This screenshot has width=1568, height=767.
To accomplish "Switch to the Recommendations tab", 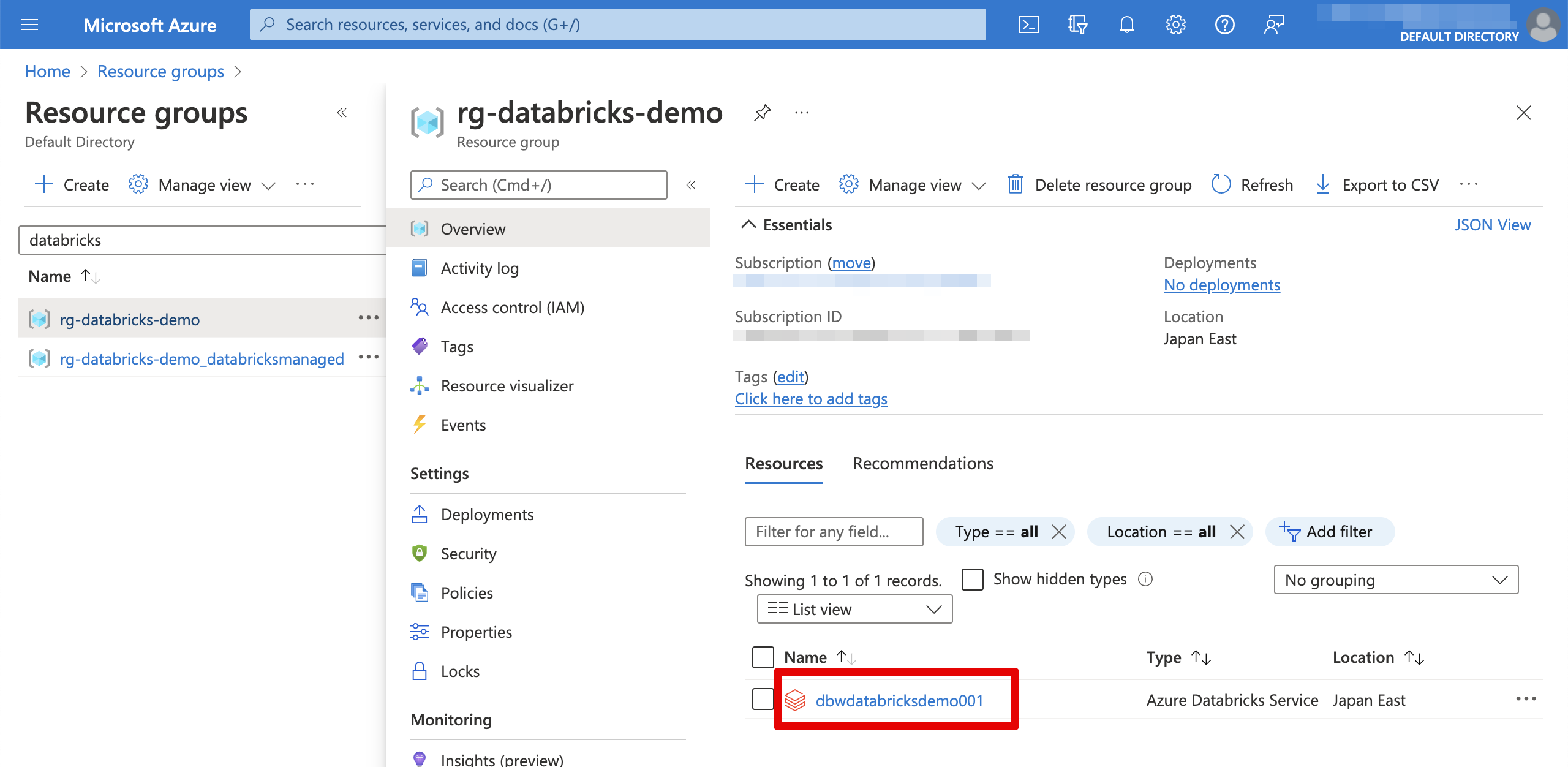I will click(x=922, y=463).
